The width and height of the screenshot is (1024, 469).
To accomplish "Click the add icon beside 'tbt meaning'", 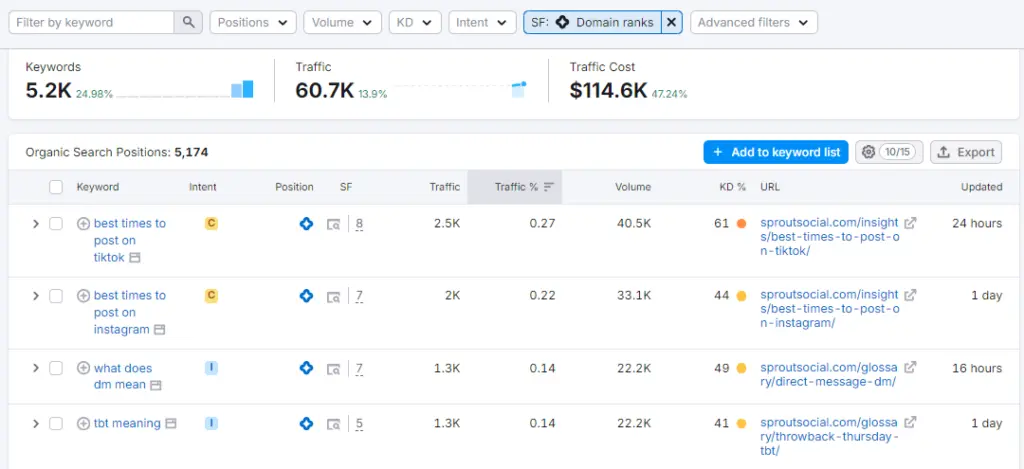I will coord(84,424).
